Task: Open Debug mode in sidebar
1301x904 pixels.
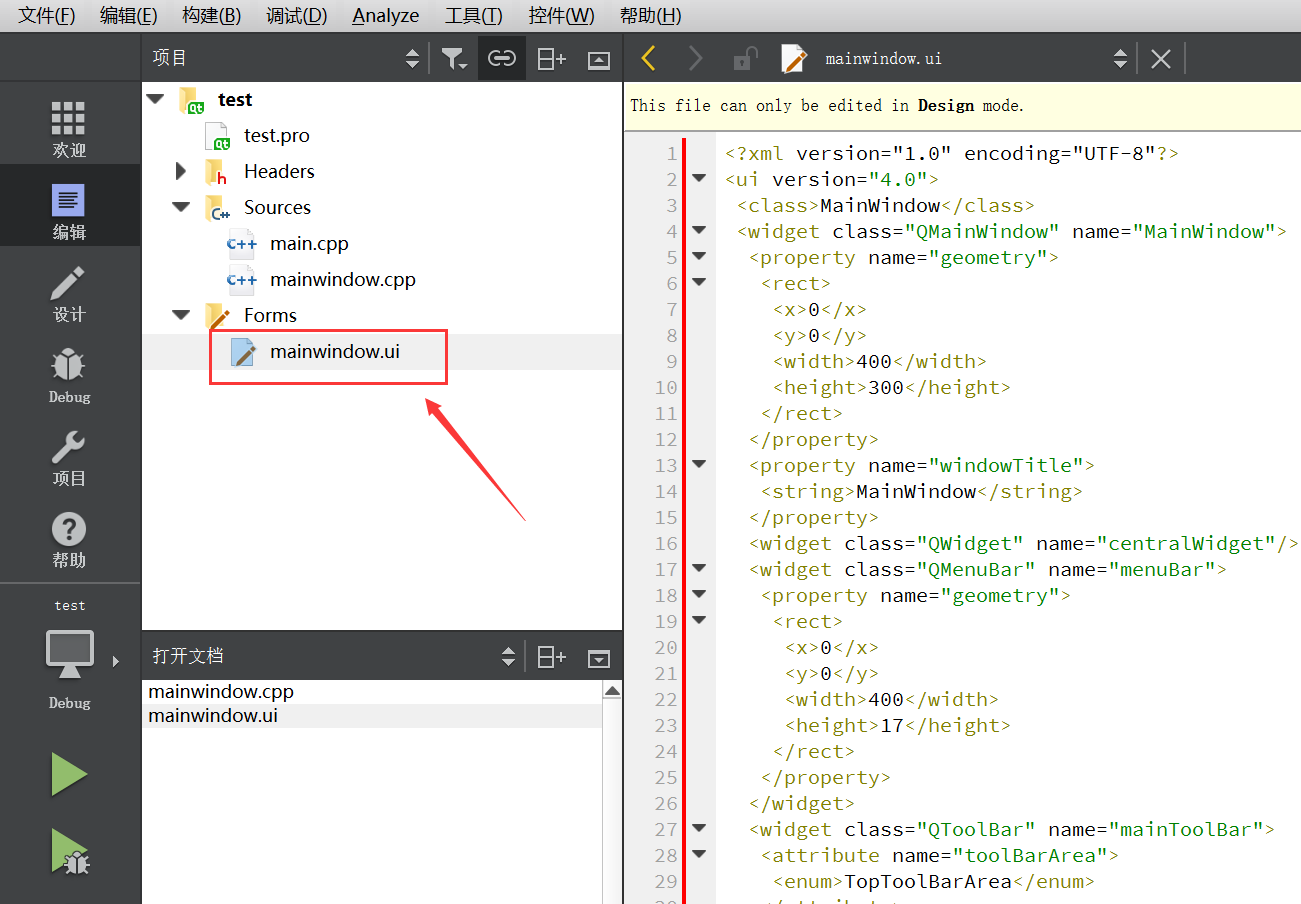Action: click(69, 375)
